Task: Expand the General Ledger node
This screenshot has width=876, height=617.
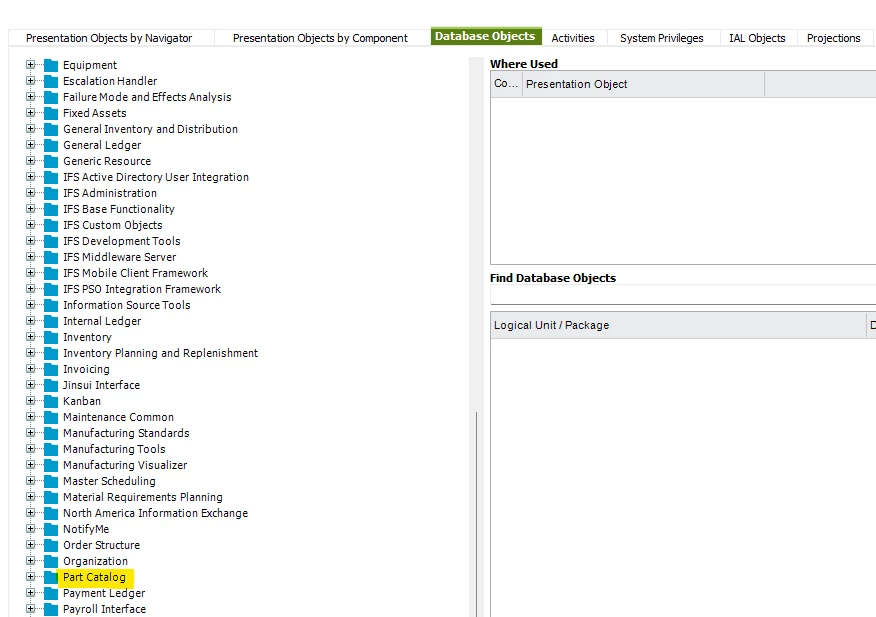Action: click(x=31, y=145)
